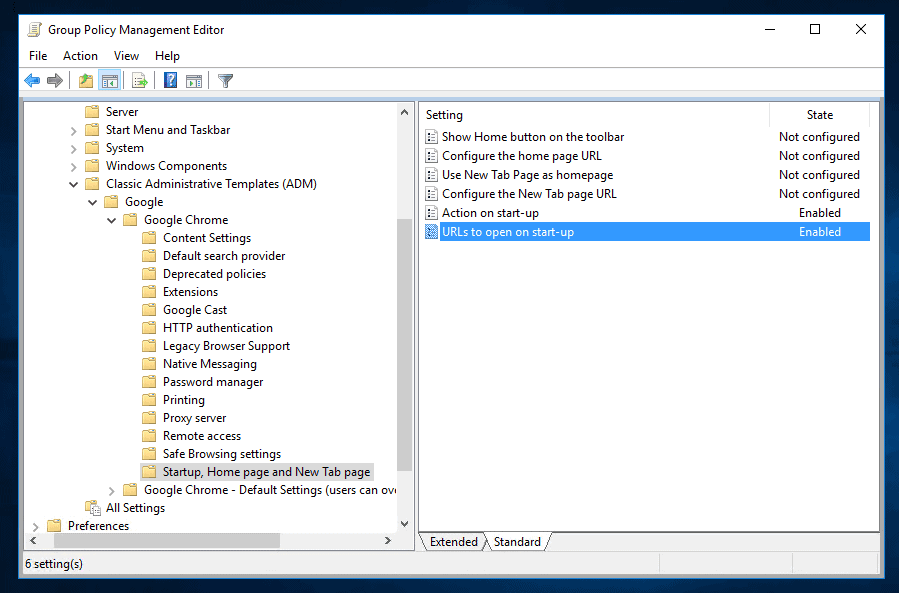Select Use New Tab Page as homepage
The height and width of the screenshot is (593, 899).
(527, 174)
